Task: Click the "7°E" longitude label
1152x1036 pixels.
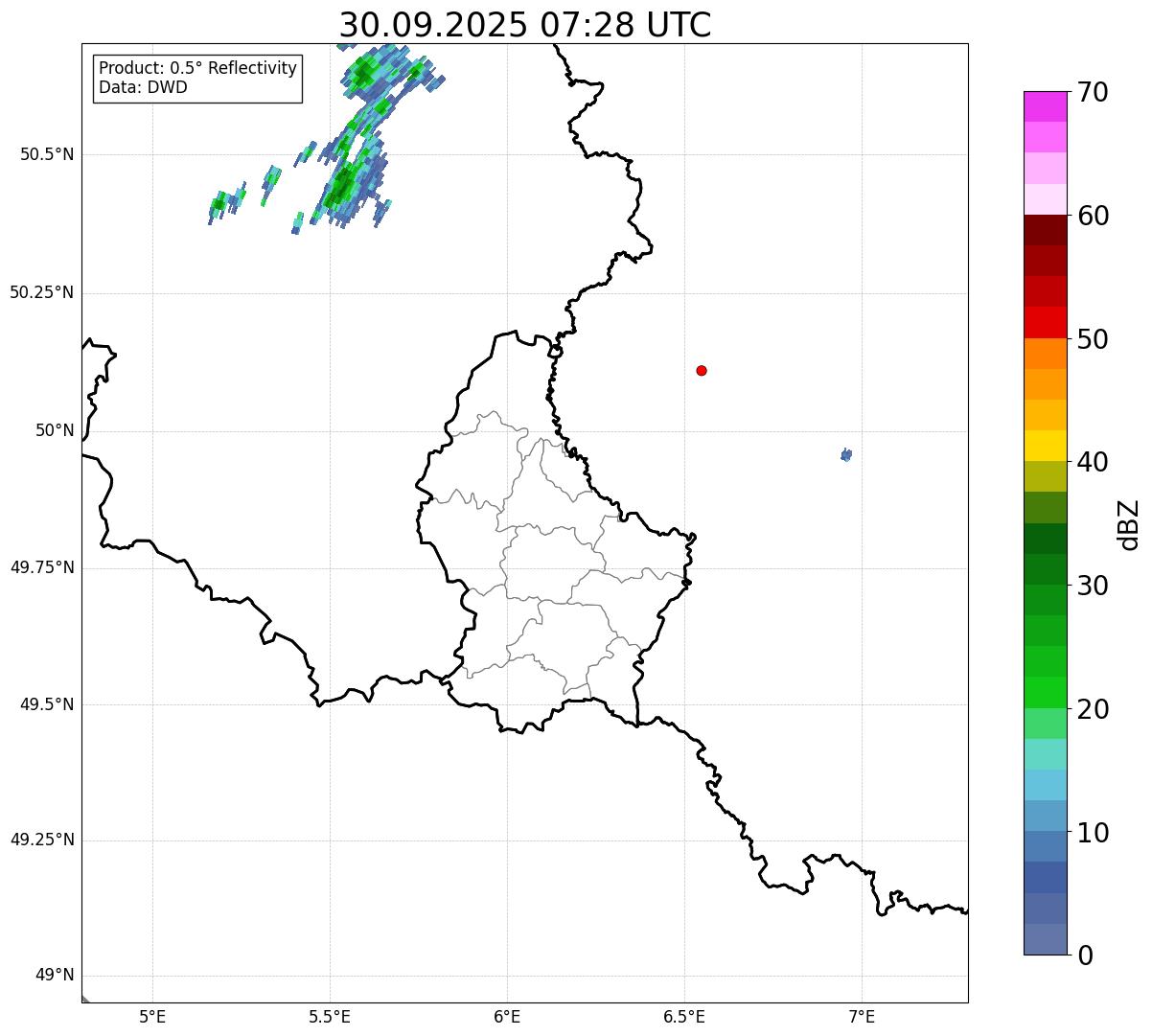Action: click(862, 1016)
